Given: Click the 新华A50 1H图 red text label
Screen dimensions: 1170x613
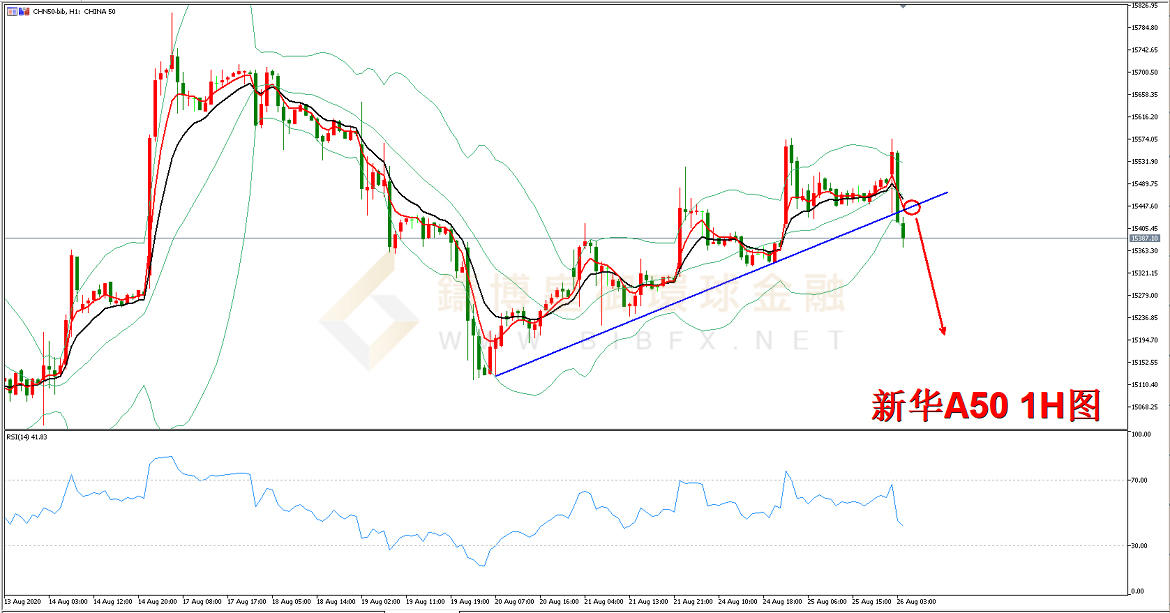Looking at the screenshot, I should tap(985, 405).
